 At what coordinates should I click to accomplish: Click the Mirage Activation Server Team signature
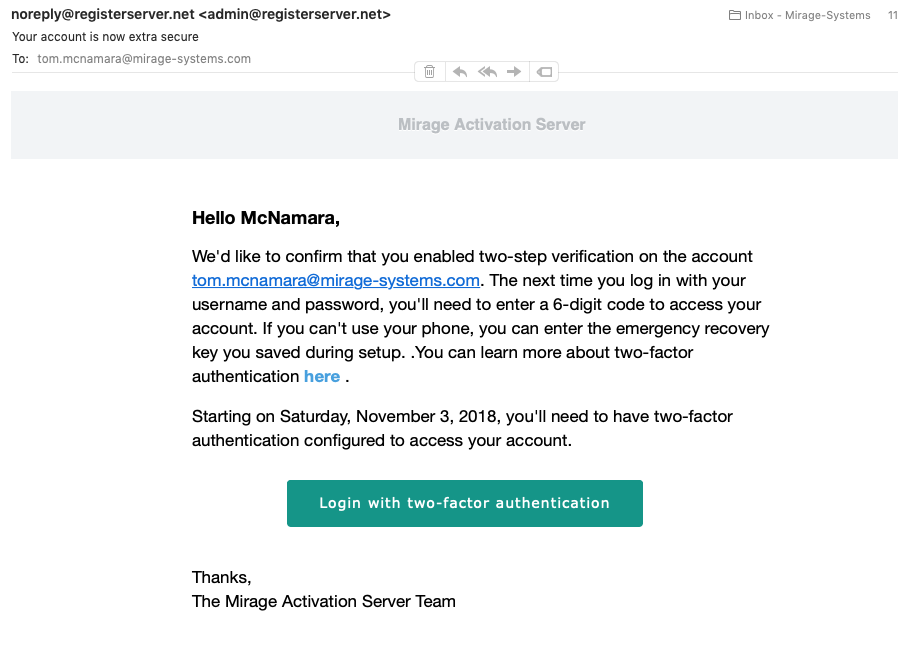(x=323, y=601)
